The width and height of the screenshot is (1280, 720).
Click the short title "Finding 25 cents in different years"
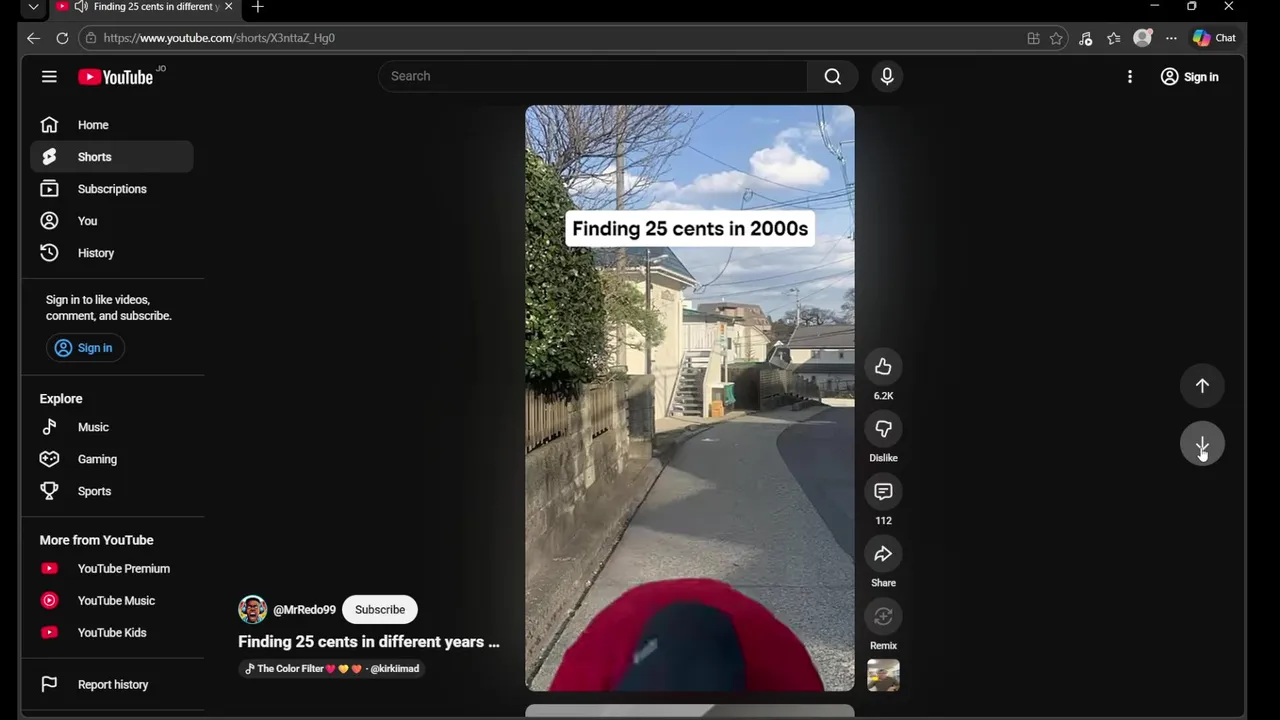tap(369, 642)
